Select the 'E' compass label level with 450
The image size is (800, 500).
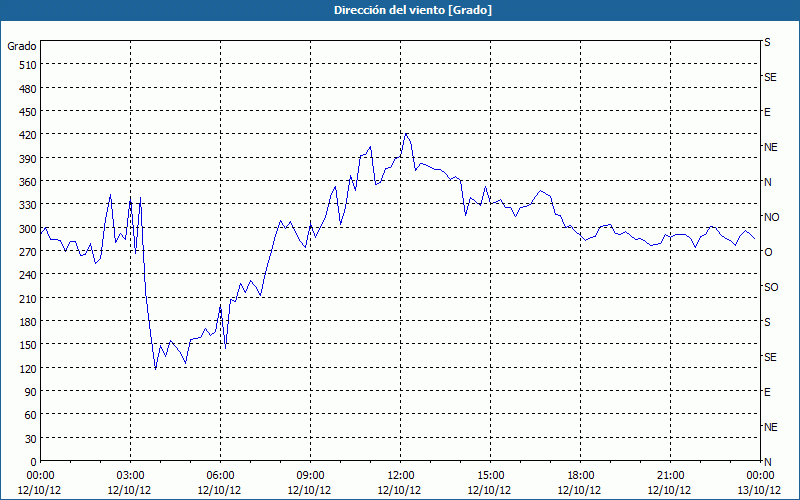click(x=767, y=112)
